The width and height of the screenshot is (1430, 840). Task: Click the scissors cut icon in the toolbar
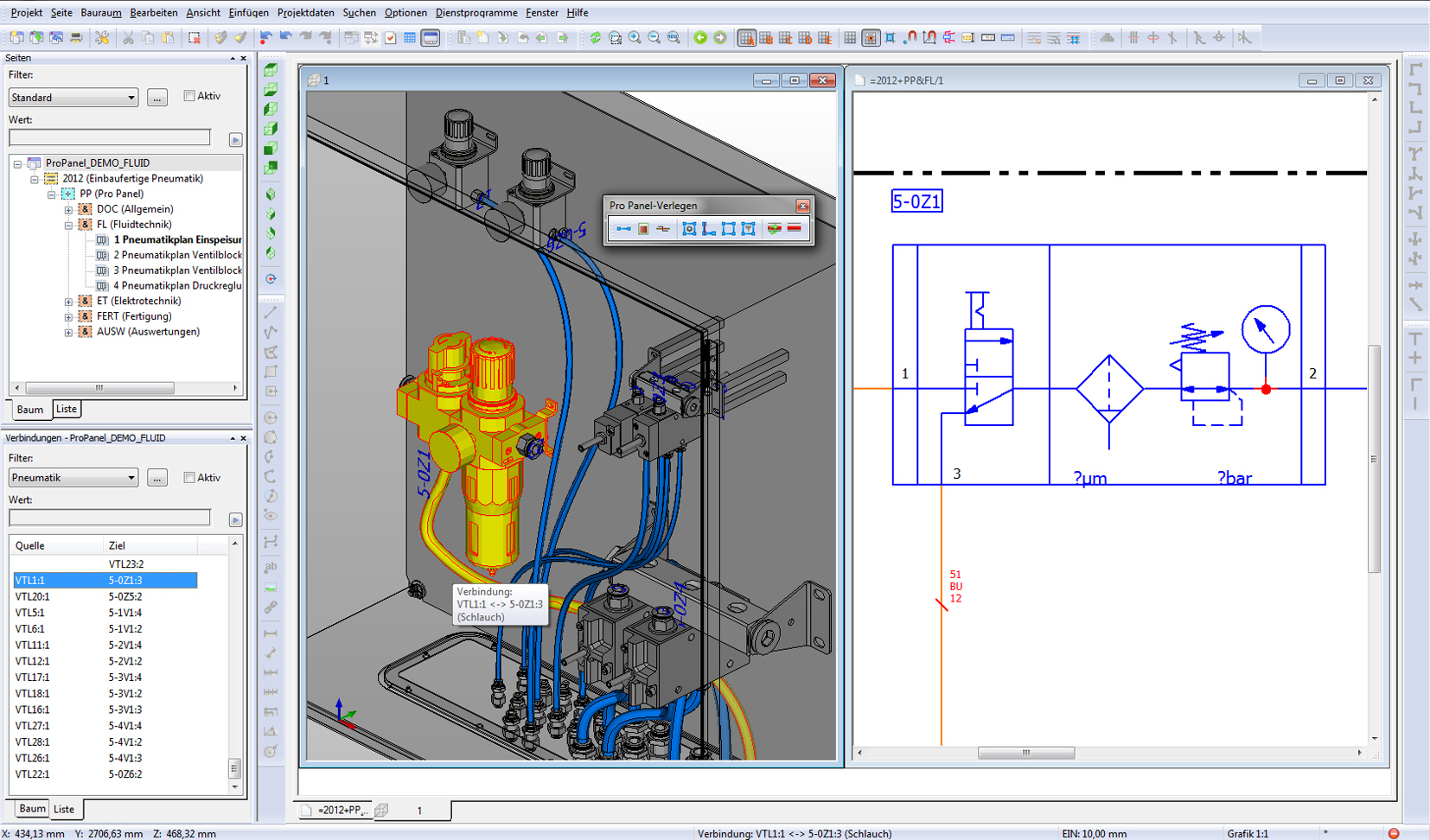click(x=128, y=38)
